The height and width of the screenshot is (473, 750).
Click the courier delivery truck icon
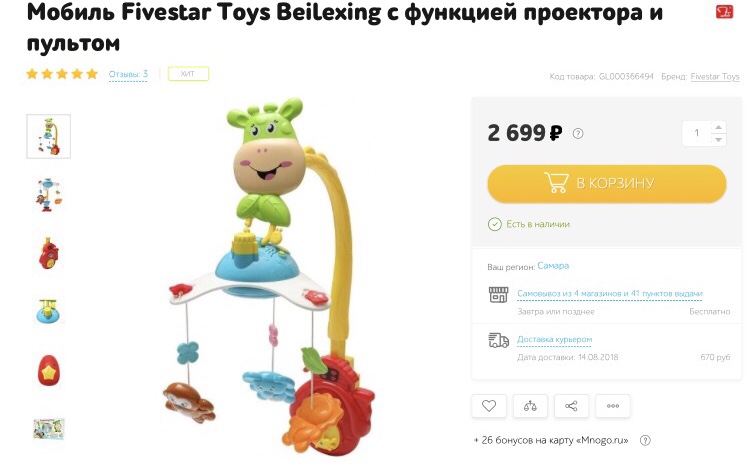(498, 341)
